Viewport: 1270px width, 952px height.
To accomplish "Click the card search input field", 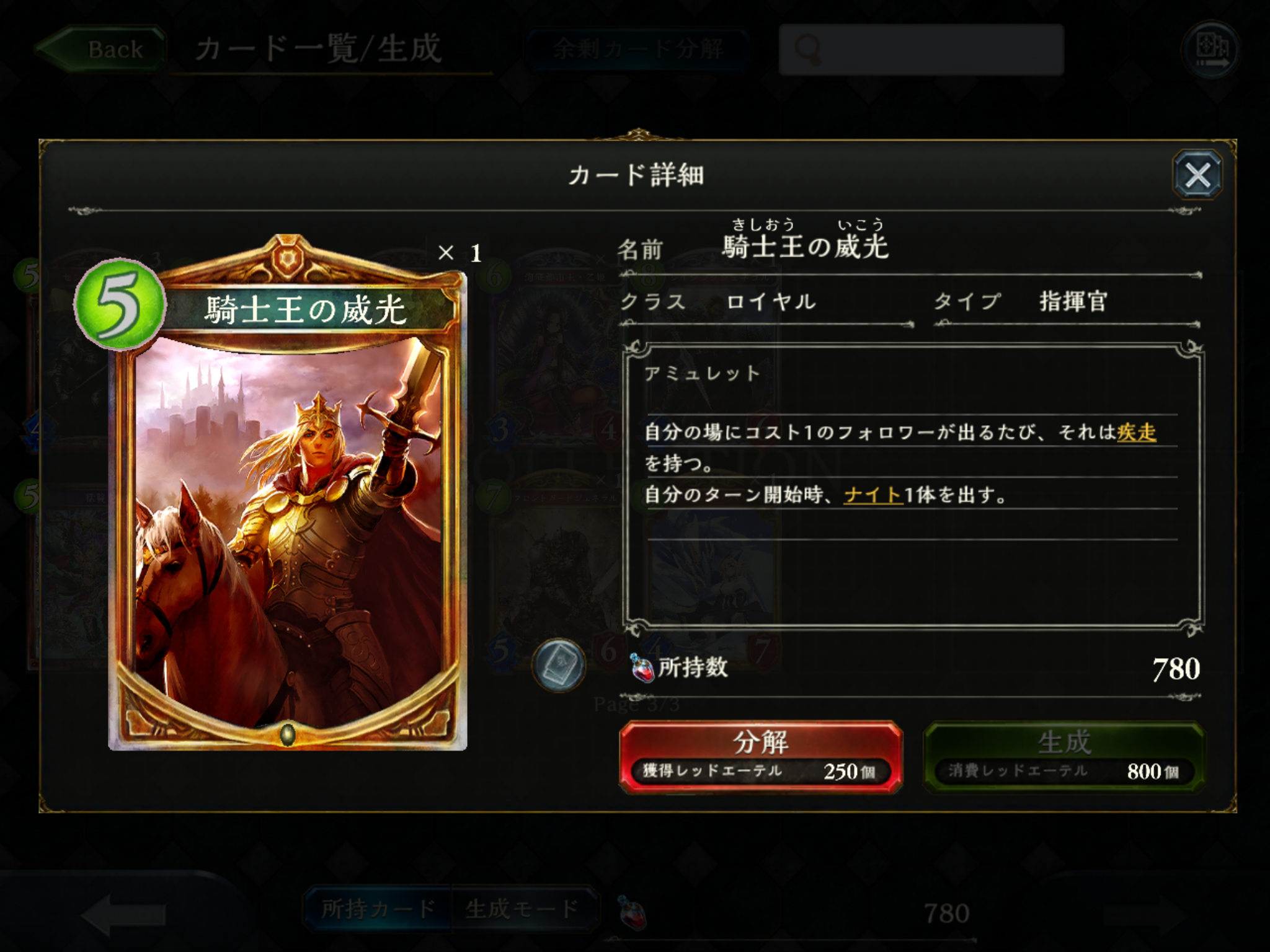I will [921, 50].
